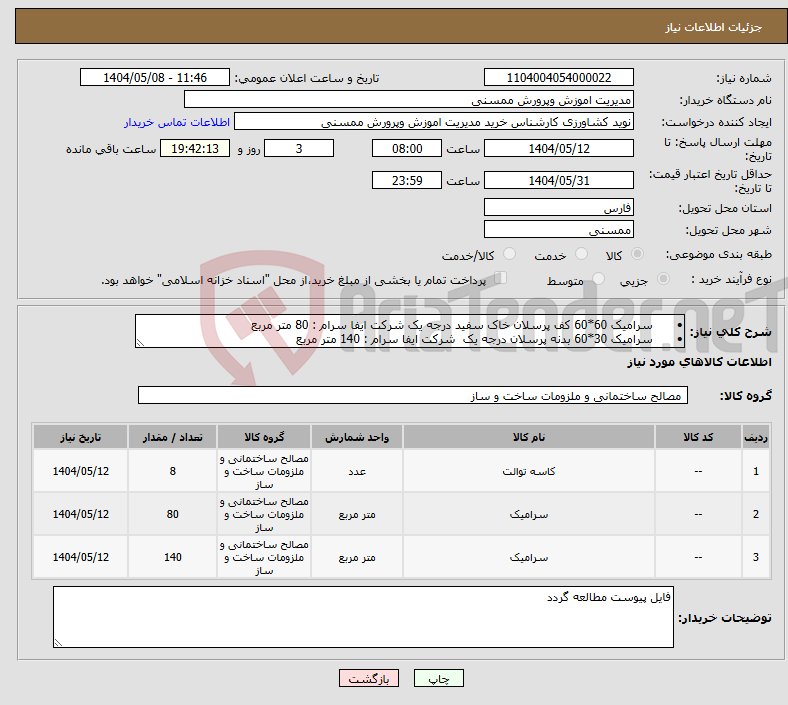788x705 pixels.
Task: Select the متوسط purchase type radio
Action: pyautogui.click(x=598, y=278)
